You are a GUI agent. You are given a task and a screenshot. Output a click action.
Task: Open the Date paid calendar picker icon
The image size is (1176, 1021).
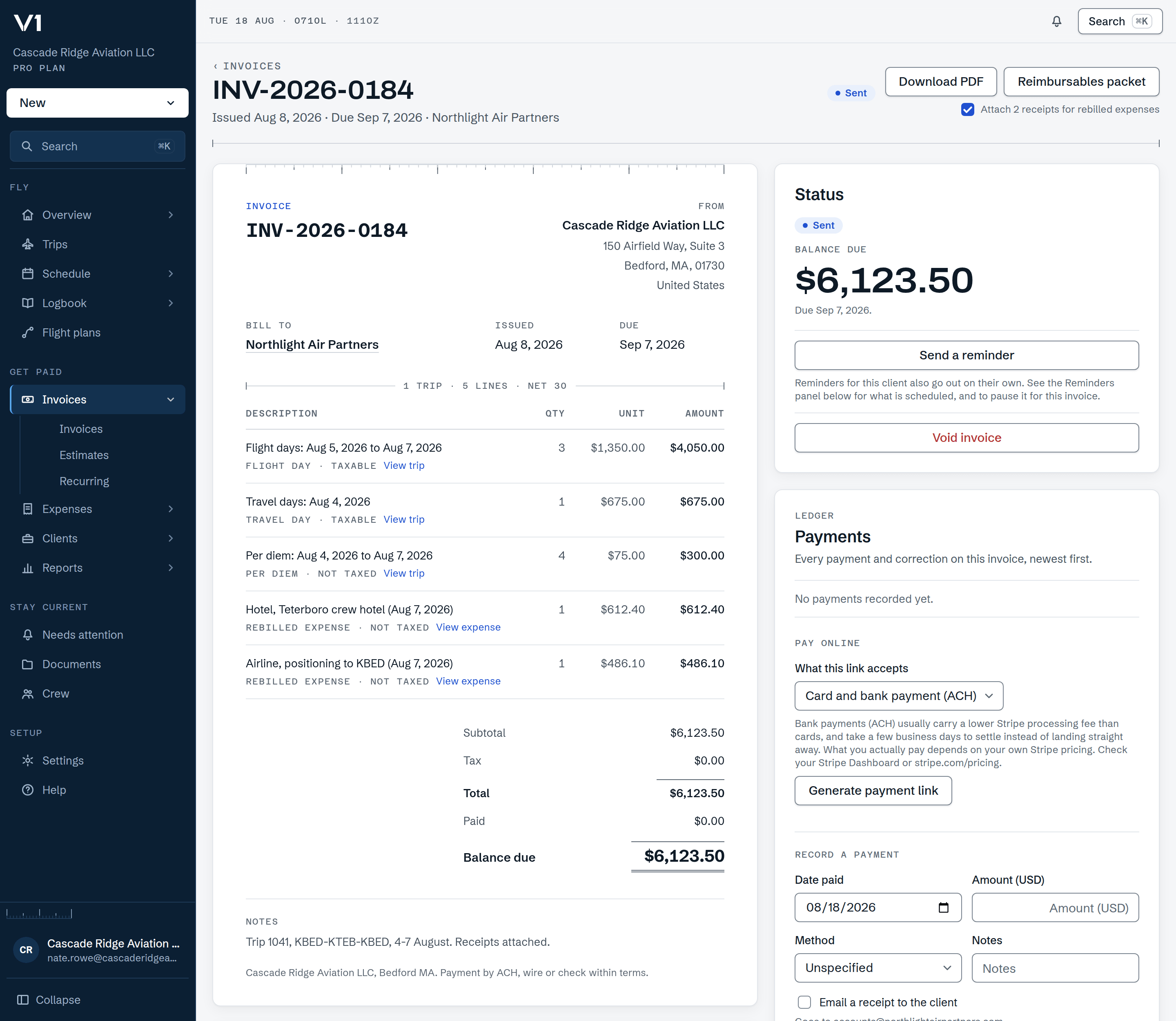(944, 907)
